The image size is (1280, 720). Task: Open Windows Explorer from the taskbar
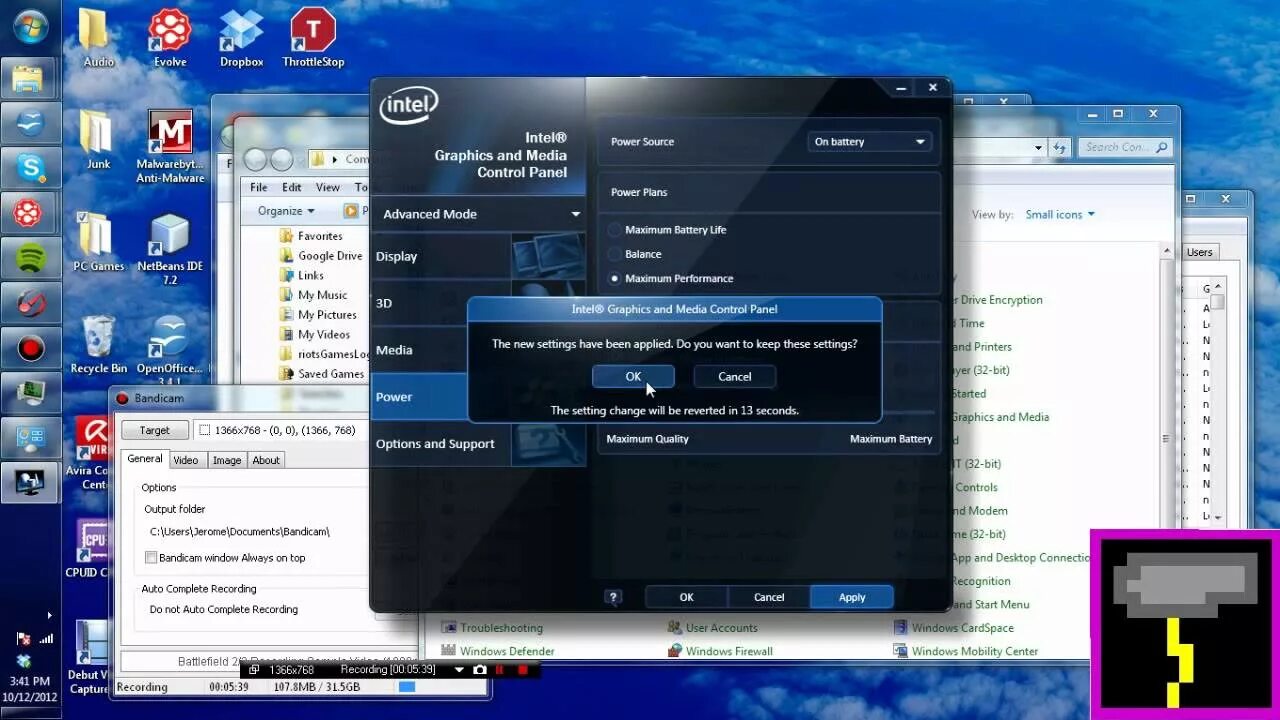pyautogui.click(x=30, y=79)
